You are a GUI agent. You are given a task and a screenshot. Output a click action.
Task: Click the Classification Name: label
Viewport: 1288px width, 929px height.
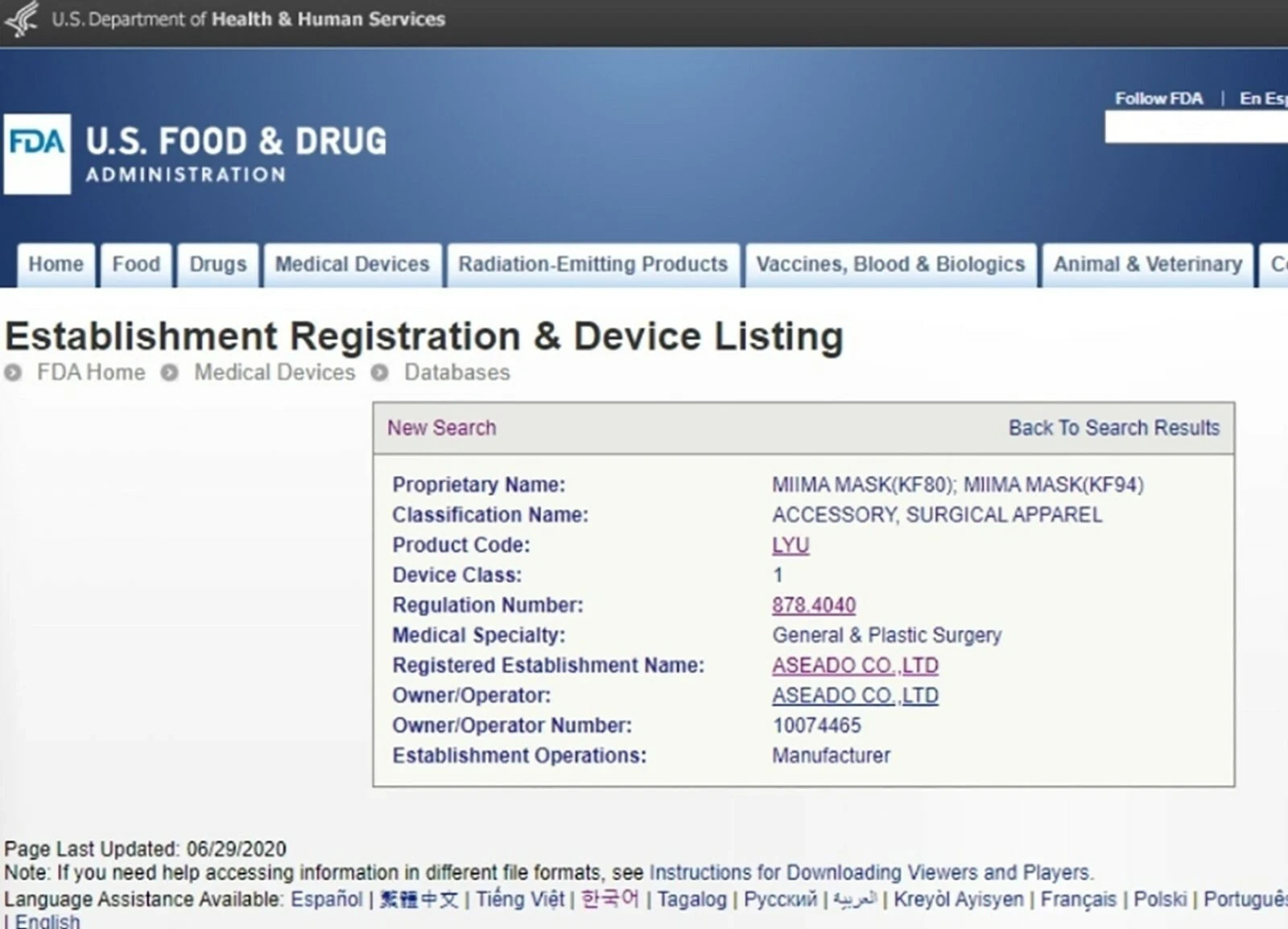[490, 515]
